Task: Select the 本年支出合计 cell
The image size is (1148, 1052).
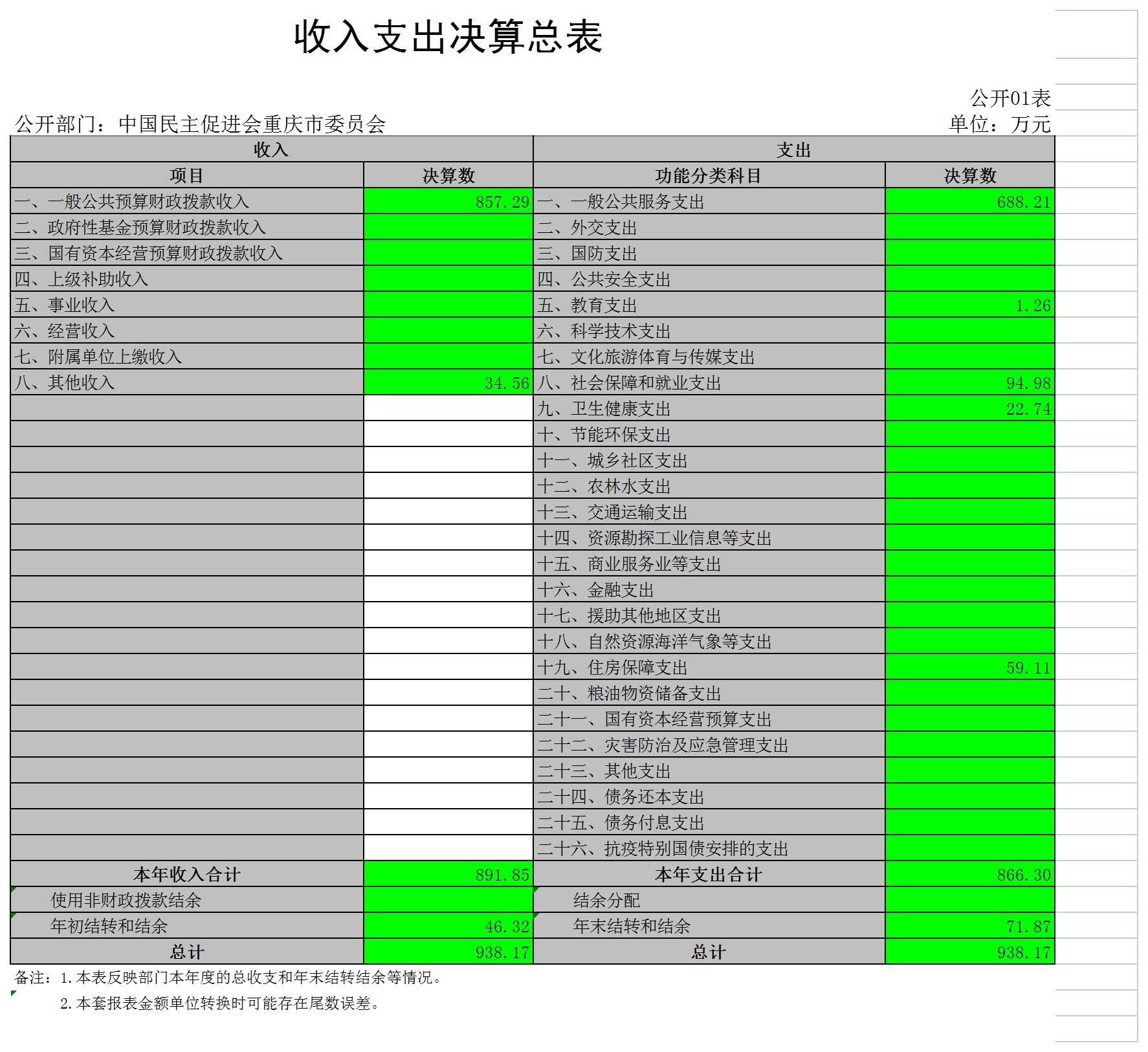Action: 709,874
